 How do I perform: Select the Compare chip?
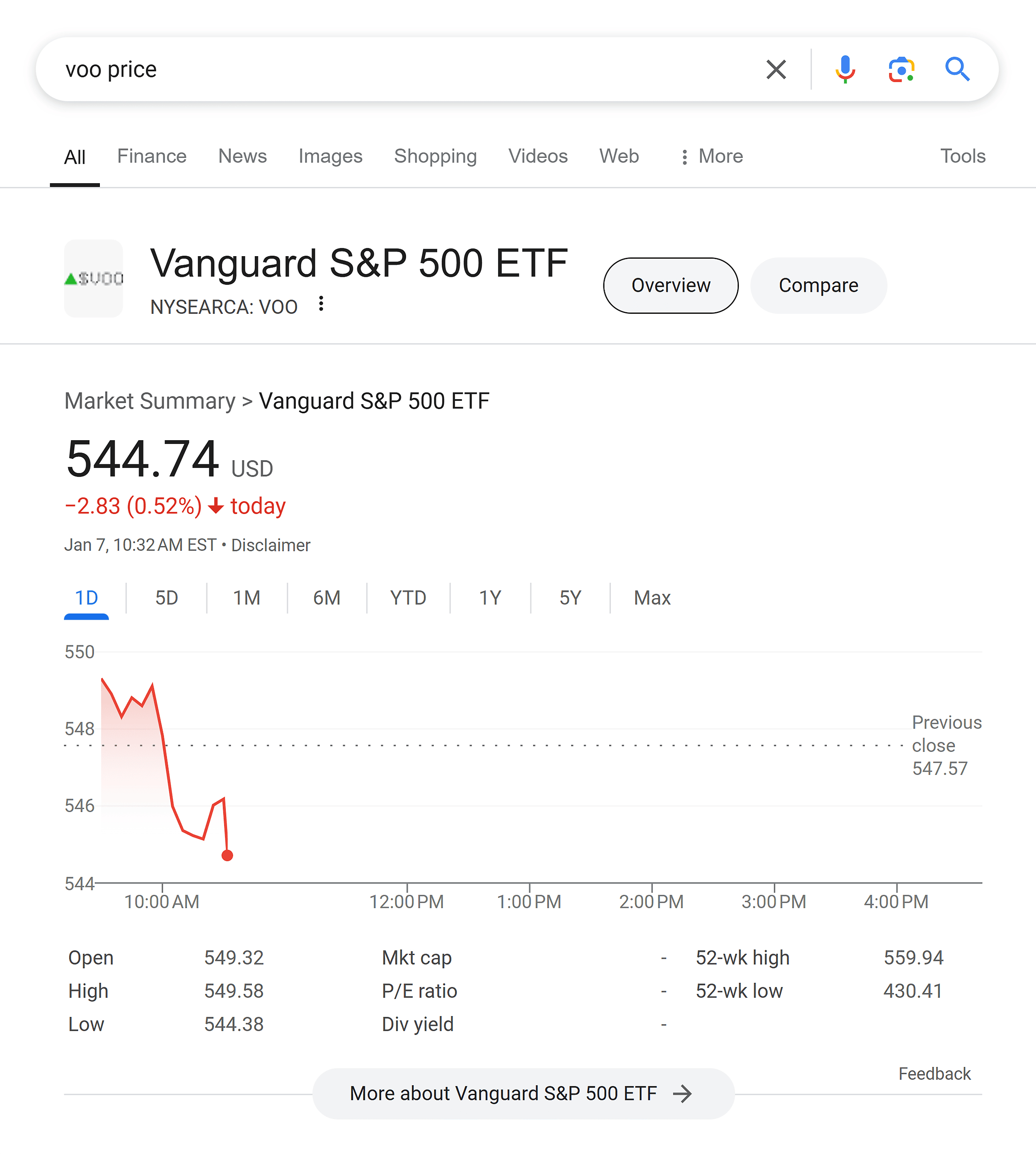(x=818, y=285)
